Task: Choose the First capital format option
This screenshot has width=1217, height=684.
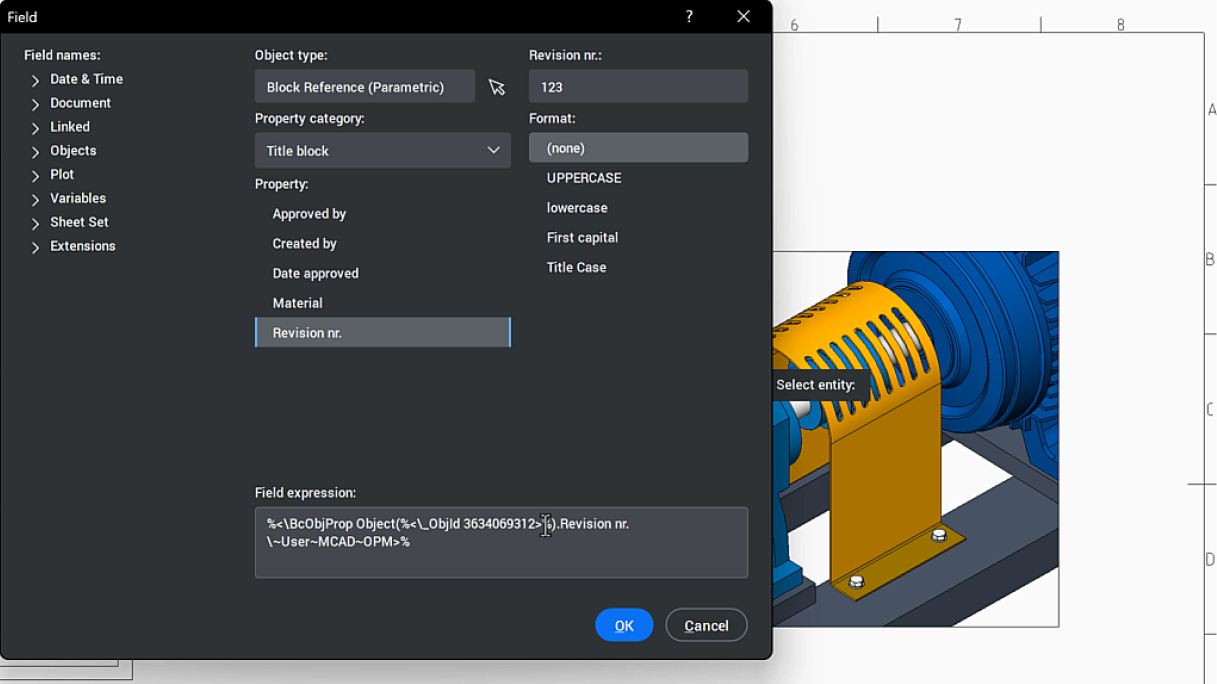Action: point(582,237)
